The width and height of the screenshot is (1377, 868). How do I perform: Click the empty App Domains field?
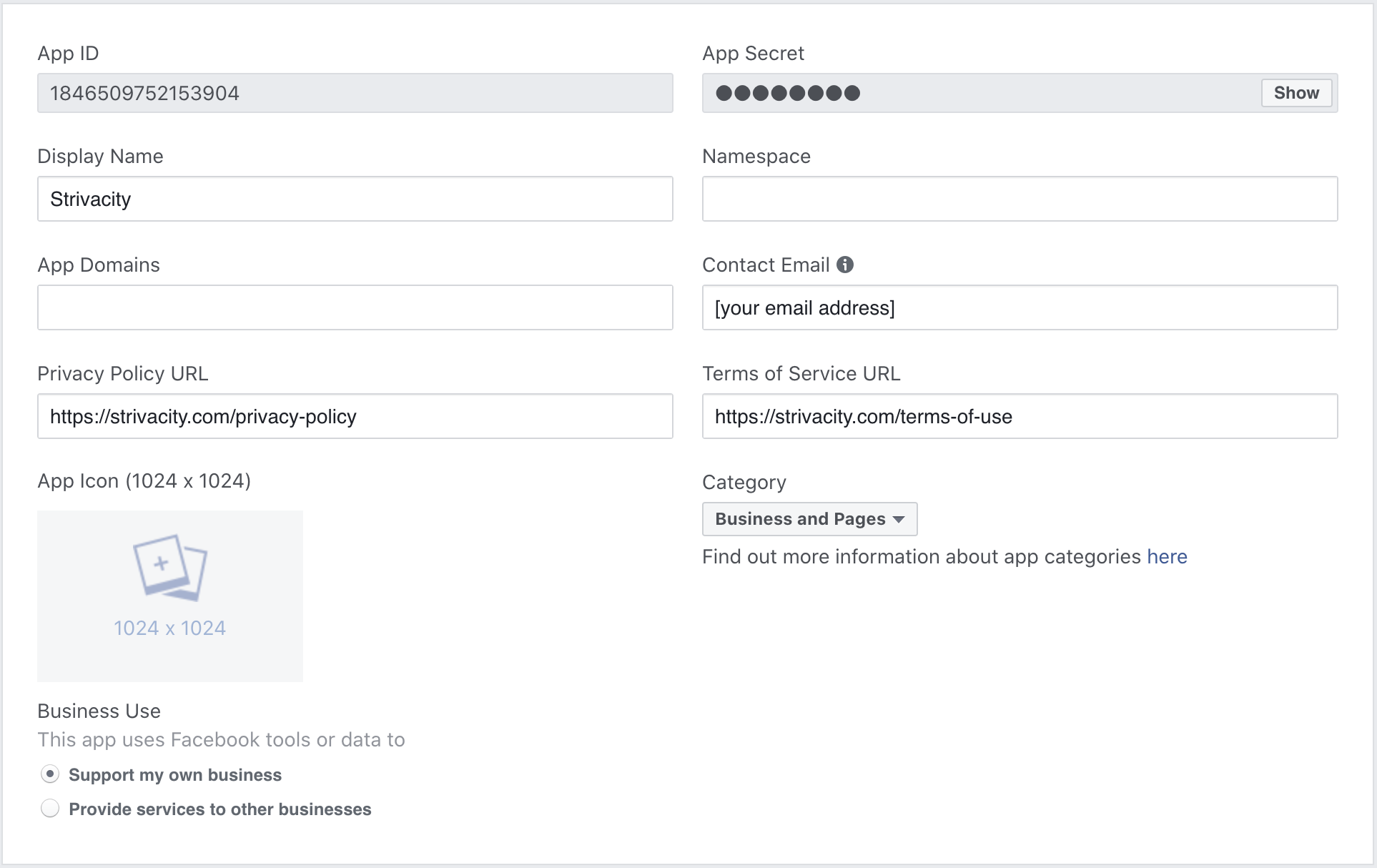click(355, 307)
